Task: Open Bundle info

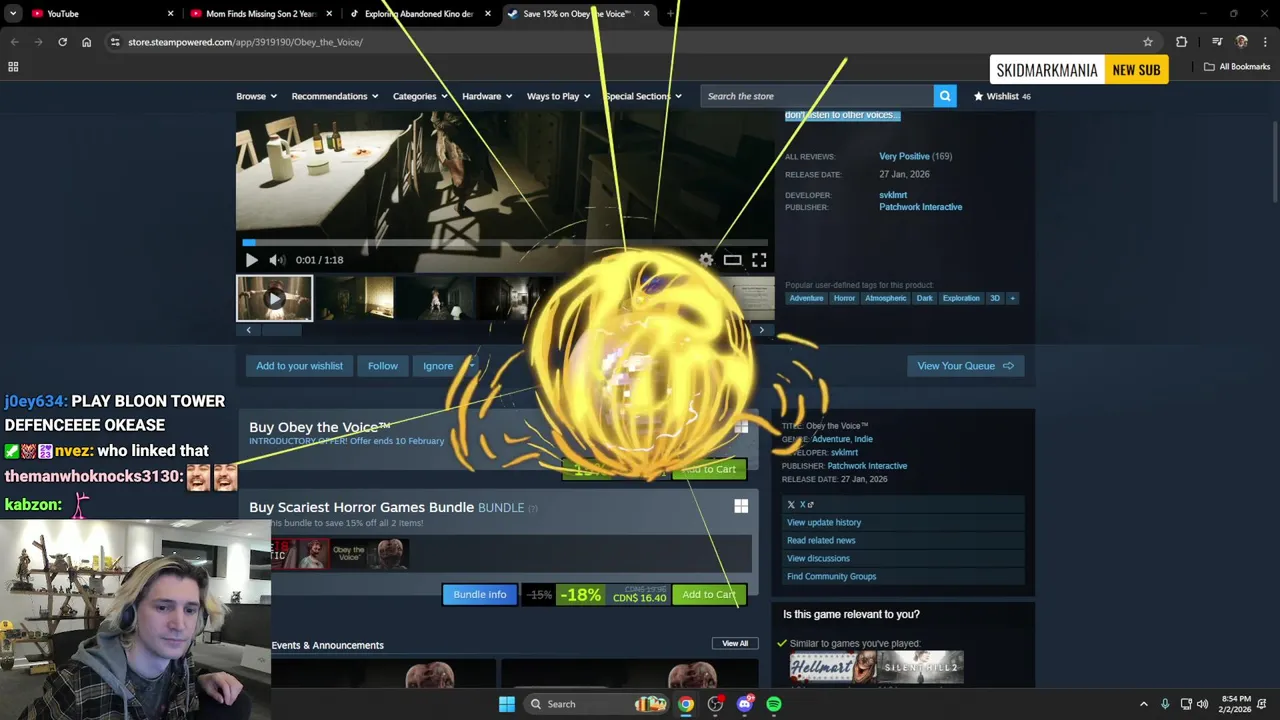Action: pyautogui.click(x=480, y=595)
